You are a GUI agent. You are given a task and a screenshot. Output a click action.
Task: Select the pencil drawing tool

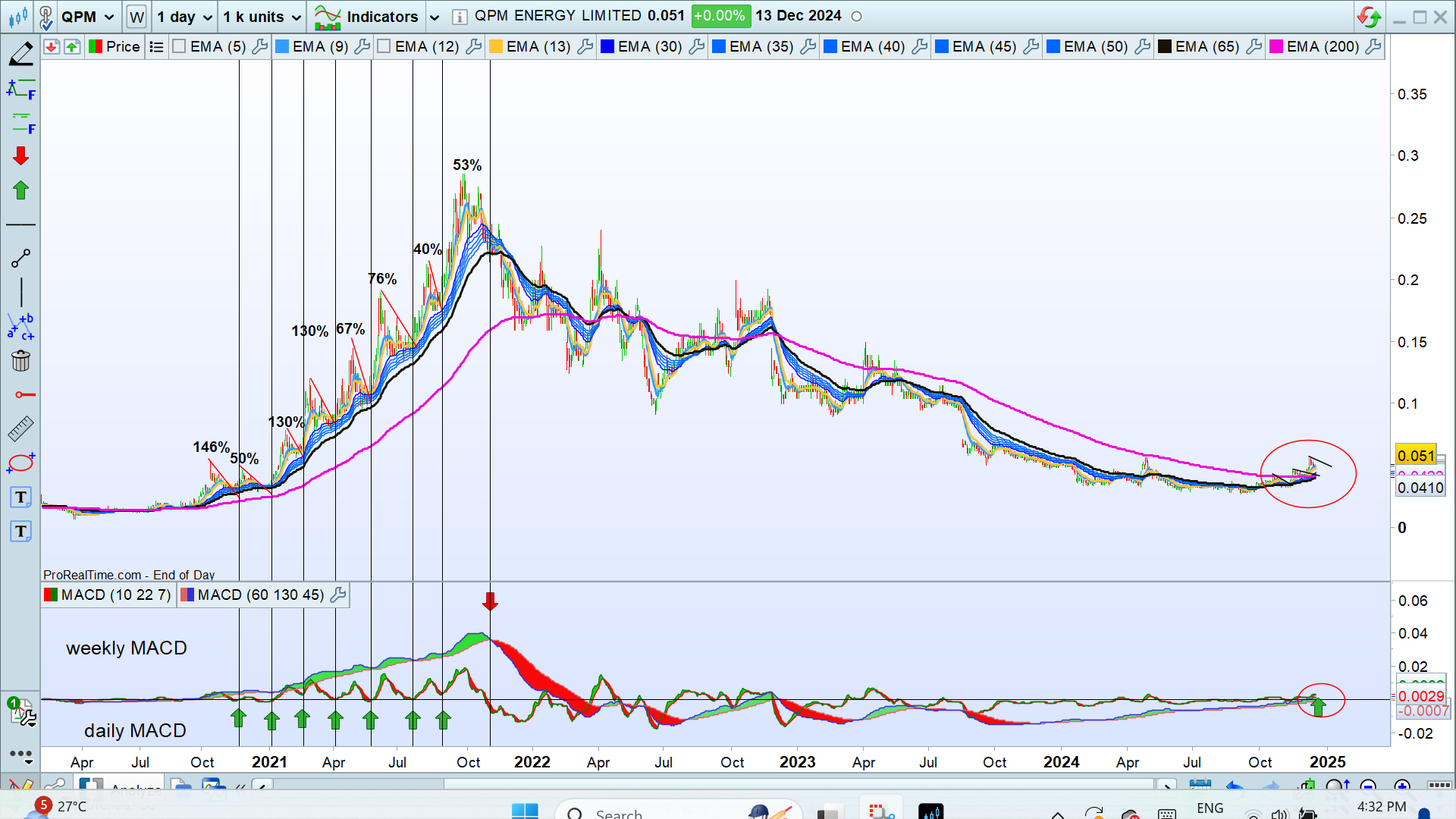pyautogui.click(x=20, y=54)
